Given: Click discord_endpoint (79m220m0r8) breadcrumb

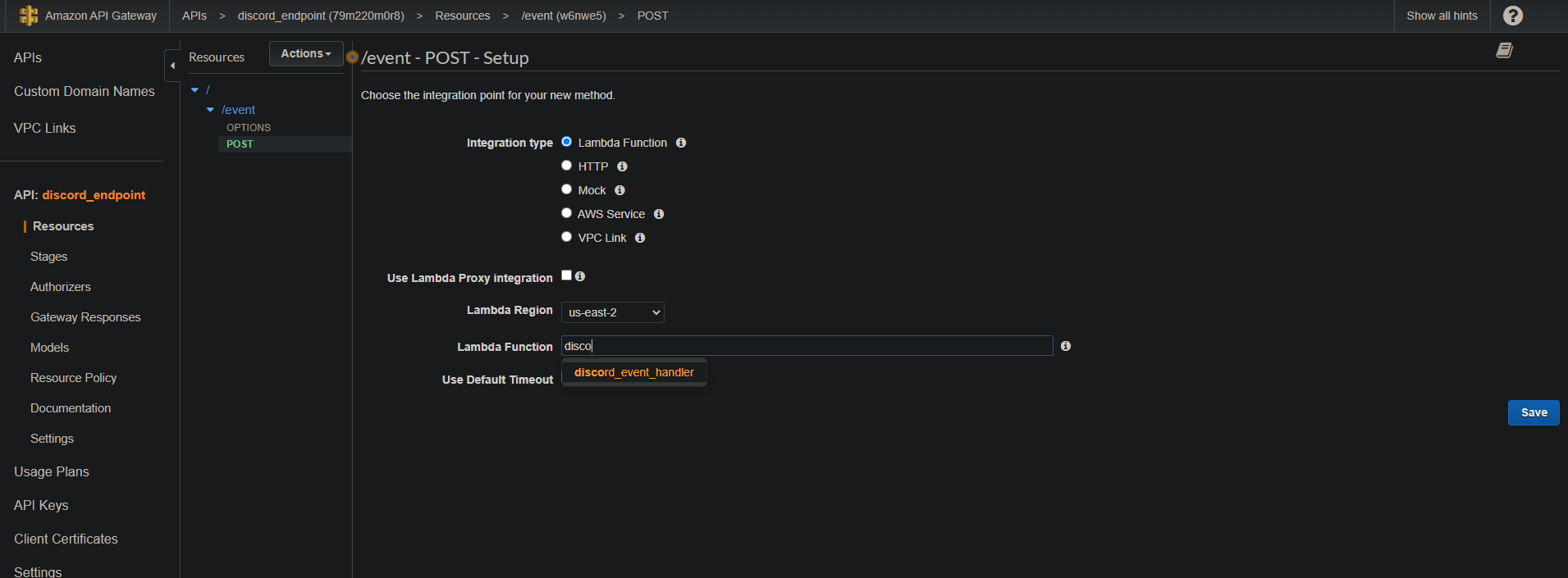Looking at the screenshot, I should (x=321, y=16).
